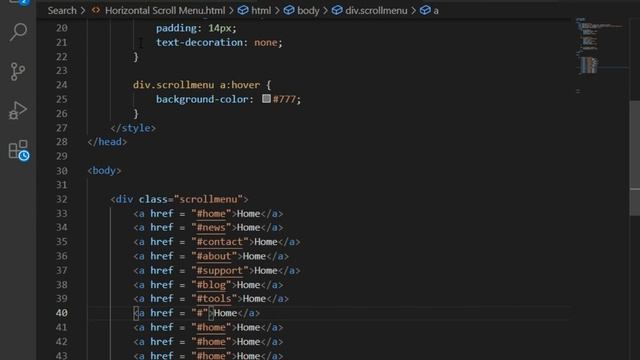Click line number 24 in gutter

pyautogui.click(x=62, y=85)
